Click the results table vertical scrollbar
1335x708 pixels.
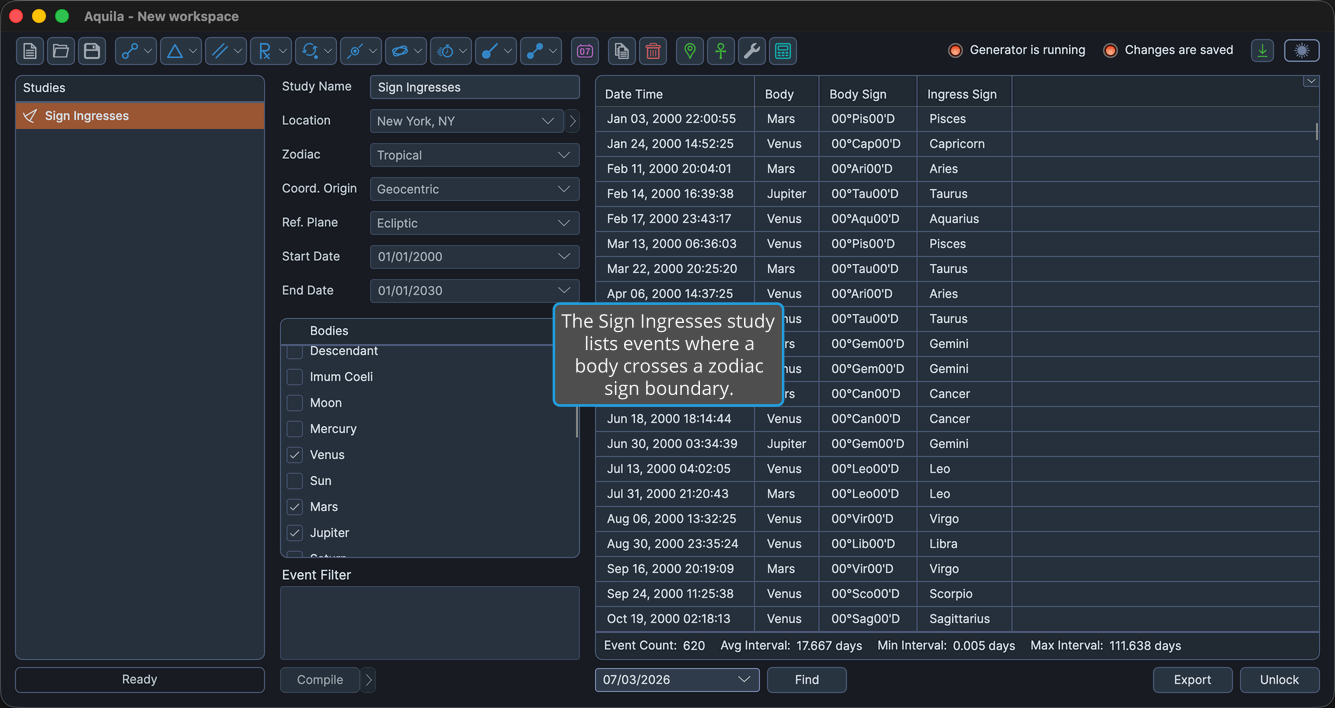pos(1316,130)
